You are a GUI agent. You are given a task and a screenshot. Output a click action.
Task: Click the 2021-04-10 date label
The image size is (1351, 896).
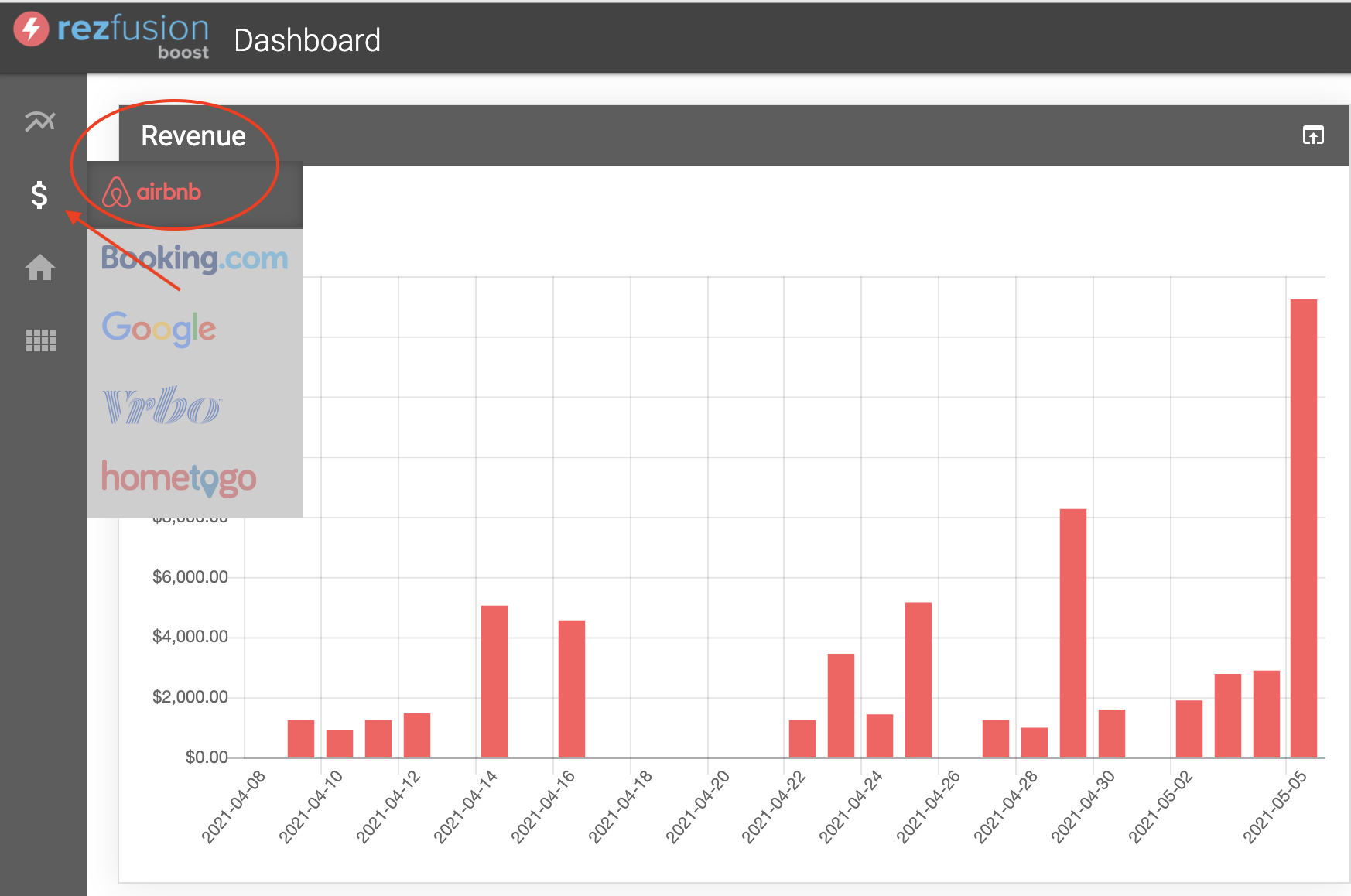(311, 806)
